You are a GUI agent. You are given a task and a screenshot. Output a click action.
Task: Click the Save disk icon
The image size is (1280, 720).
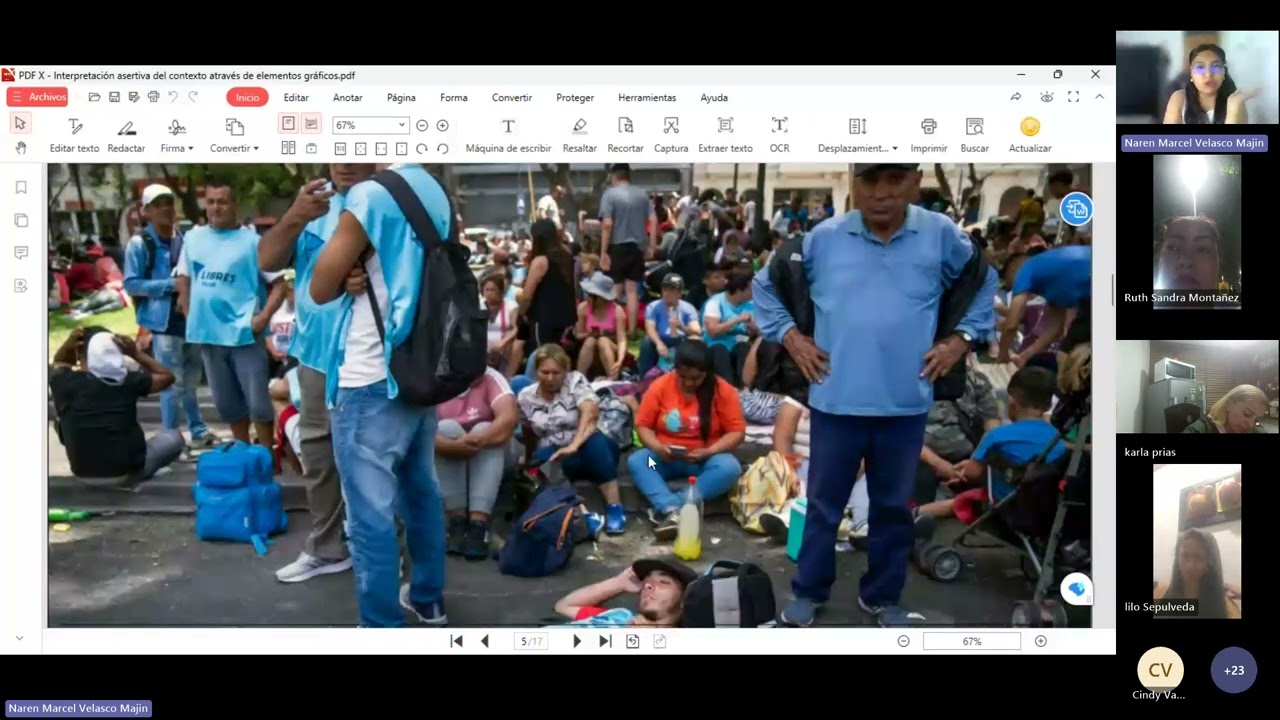[114, 97]
